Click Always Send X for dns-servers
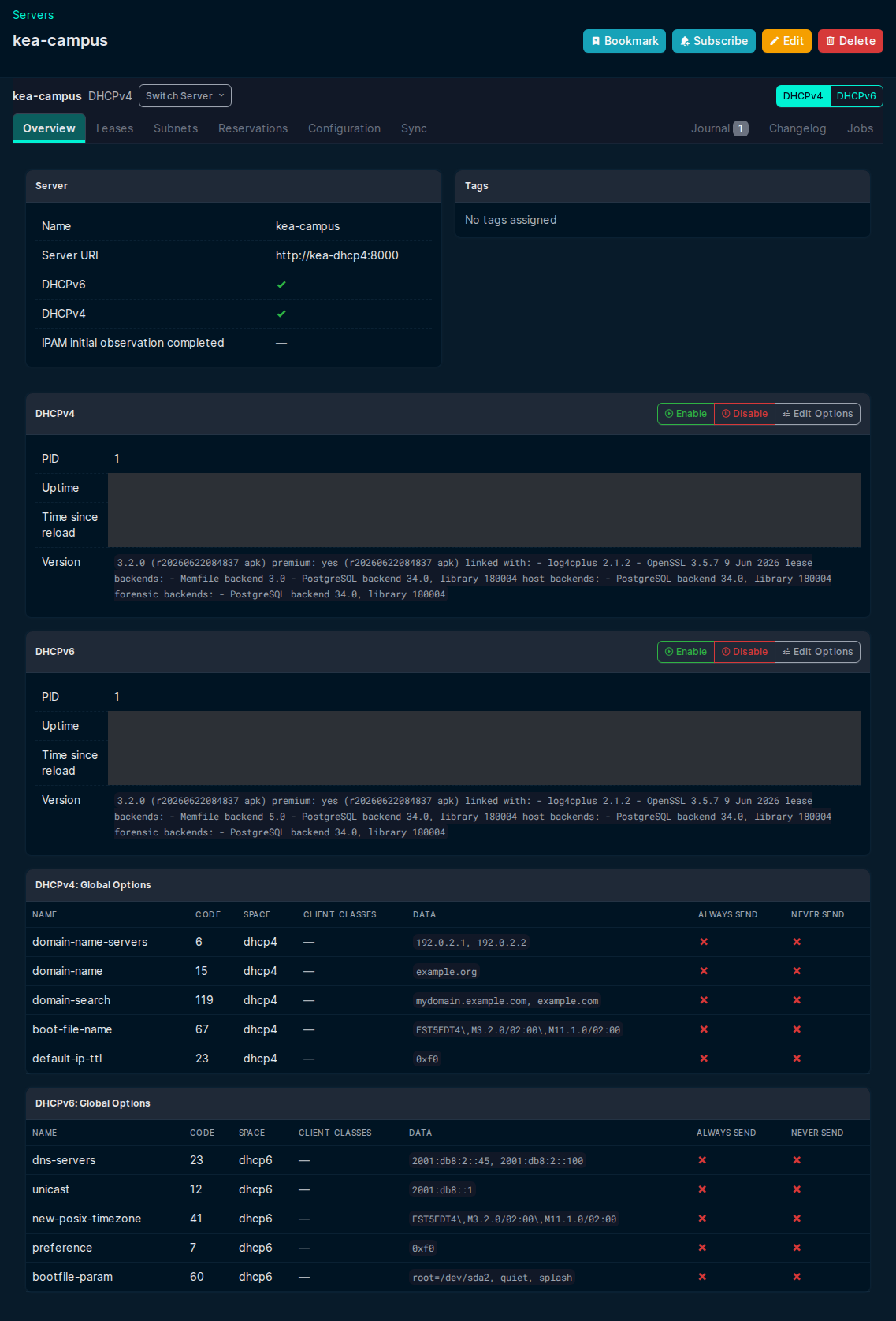 (702, 1160)
